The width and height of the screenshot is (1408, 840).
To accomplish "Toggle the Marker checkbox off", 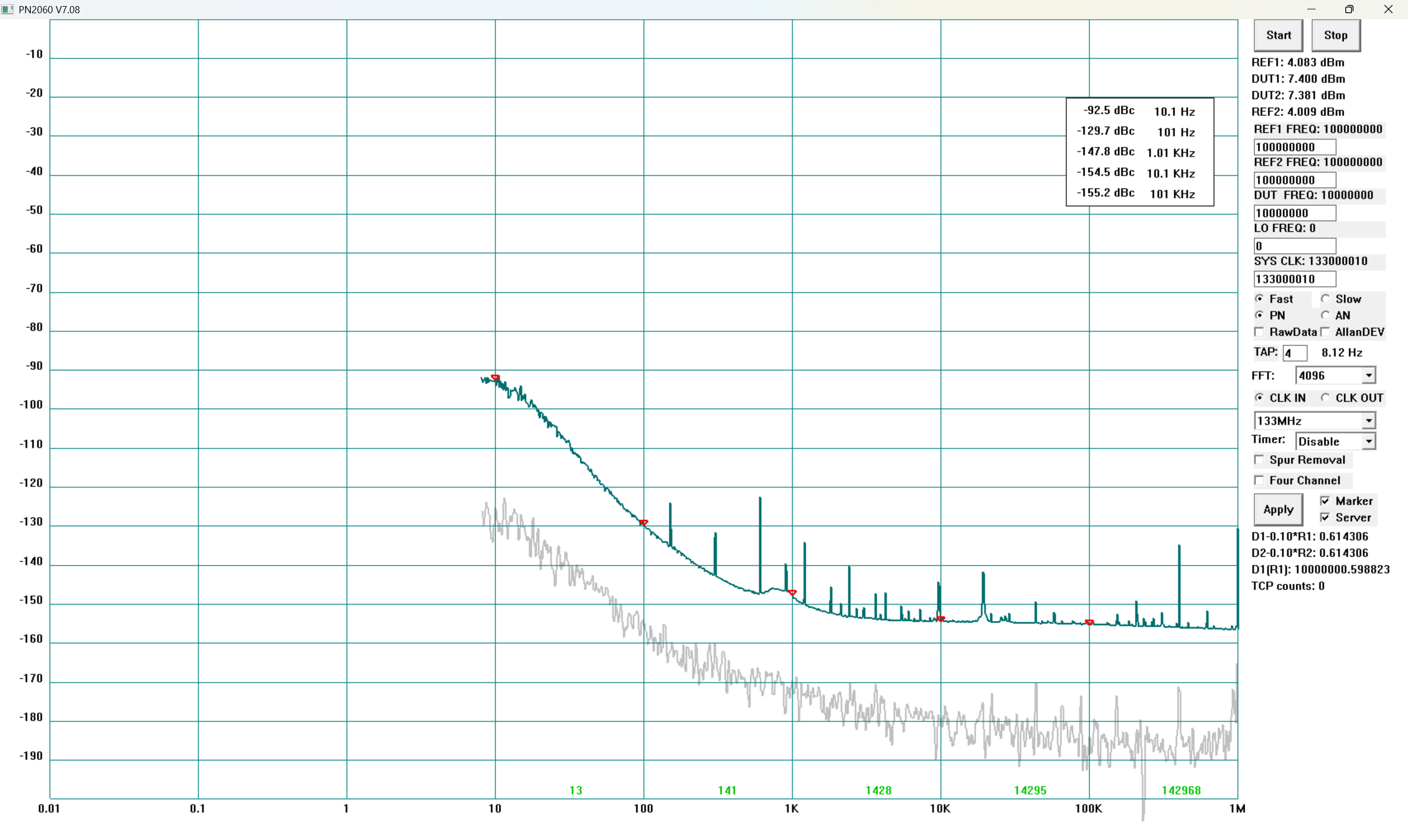I will pyautogui.click(x=1325, y=501).
